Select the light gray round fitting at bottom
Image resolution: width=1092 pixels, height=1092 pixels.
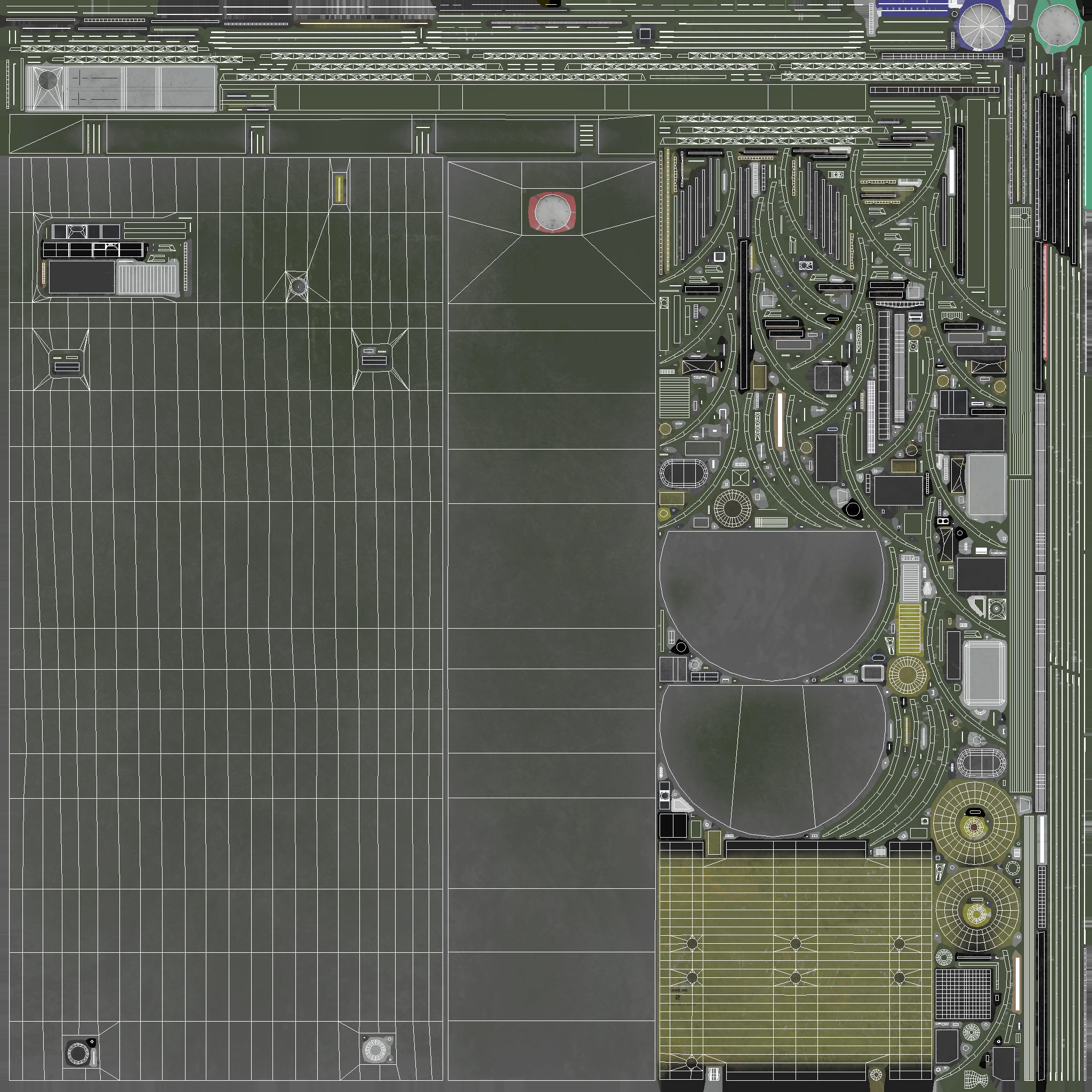pos(375,1049)
